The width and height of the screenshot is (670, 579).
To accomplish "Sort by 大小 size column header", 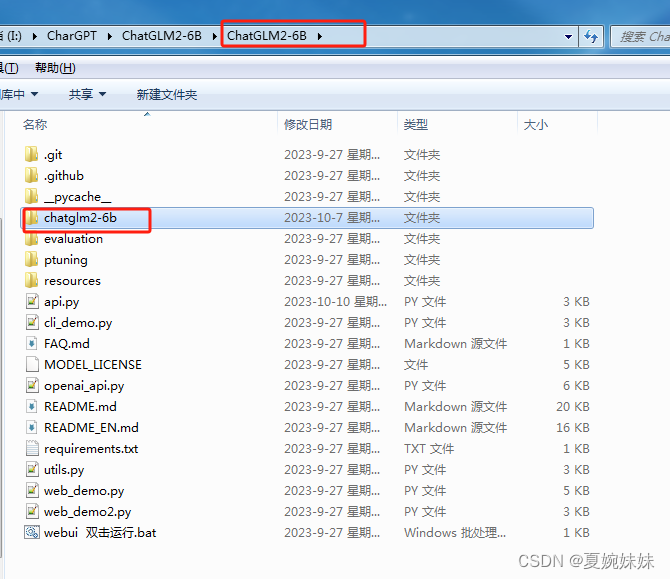I will (x=535, y=124).
